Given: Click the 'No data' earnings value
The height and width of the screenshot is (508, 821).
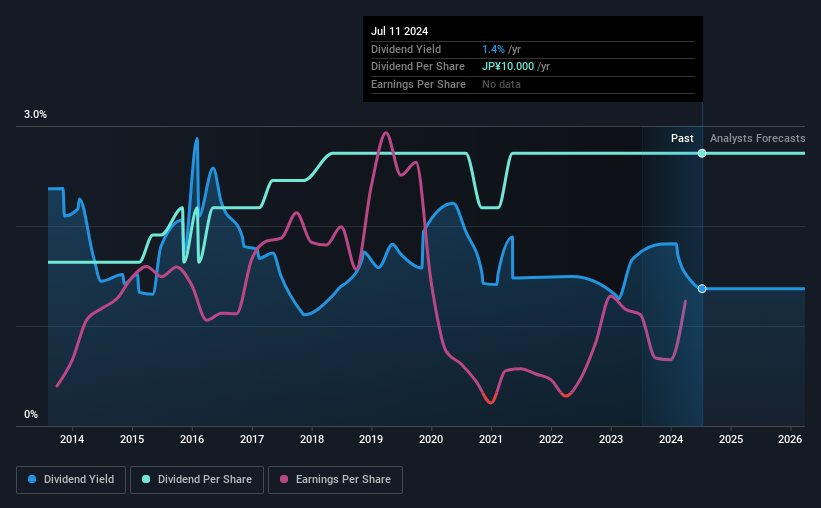Looking at the screenshot, I should pyautogui.click(x=501, y=84).
